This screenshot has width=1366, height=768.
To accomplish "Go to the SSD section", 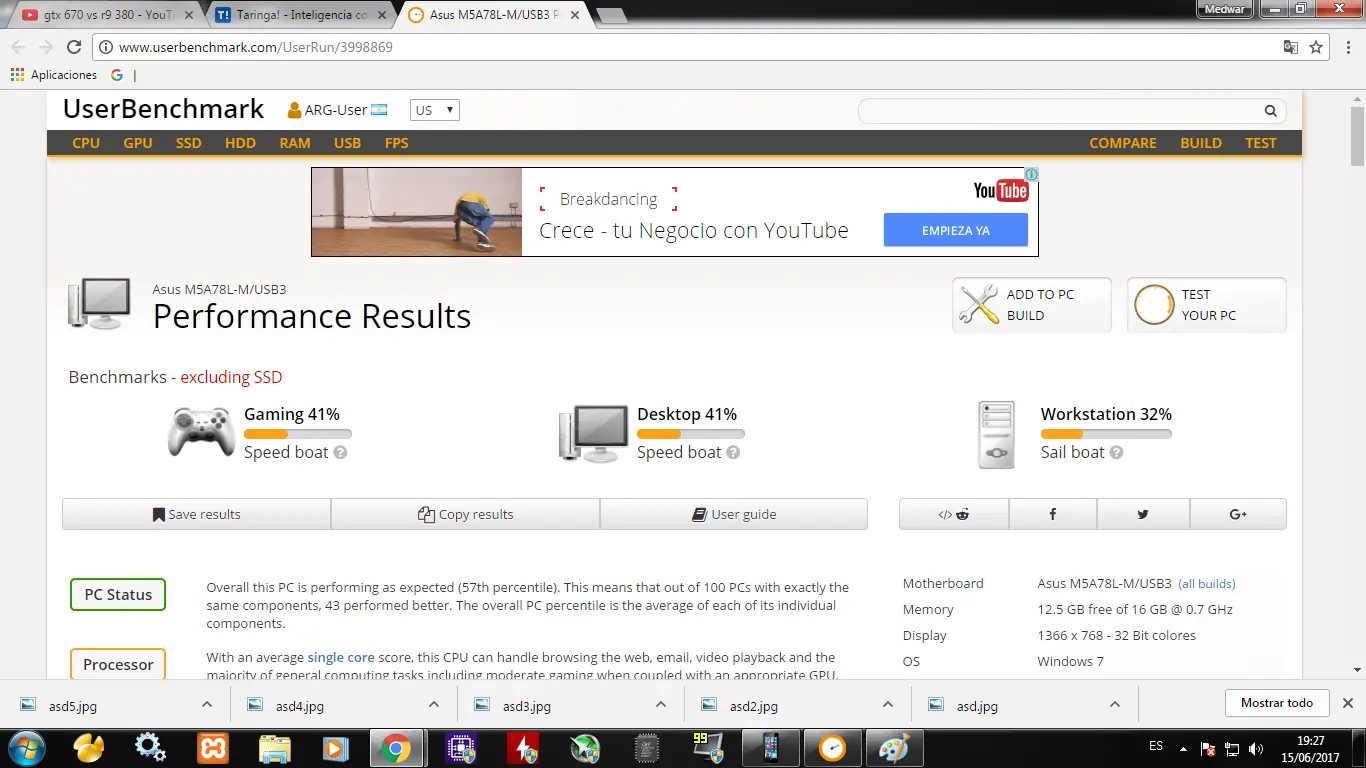I will 188,143.
